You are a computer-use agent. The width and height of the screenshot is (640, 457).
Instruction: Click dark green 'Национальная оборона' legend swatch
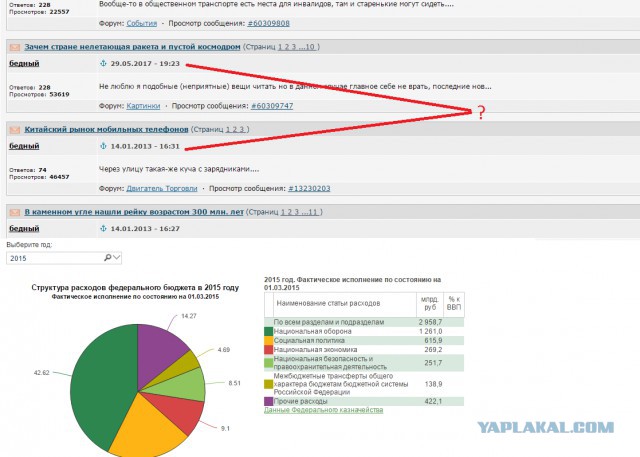click(269, 331)
